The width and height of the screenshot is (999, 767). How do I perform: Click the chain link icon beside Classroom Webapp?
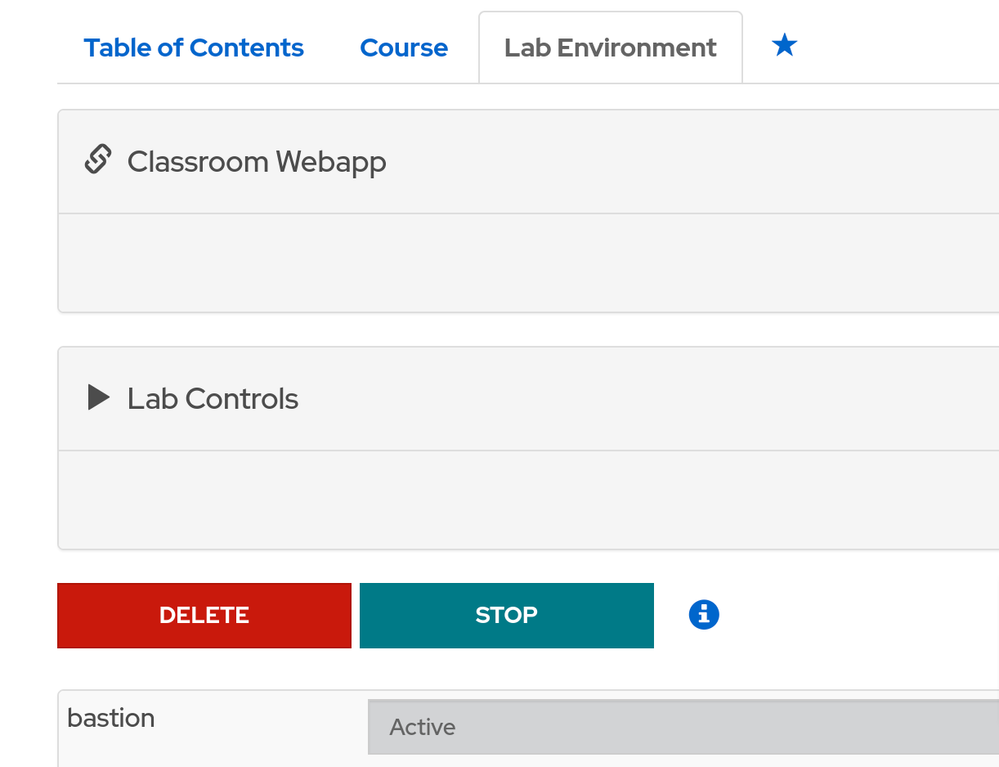coord(97,159)
